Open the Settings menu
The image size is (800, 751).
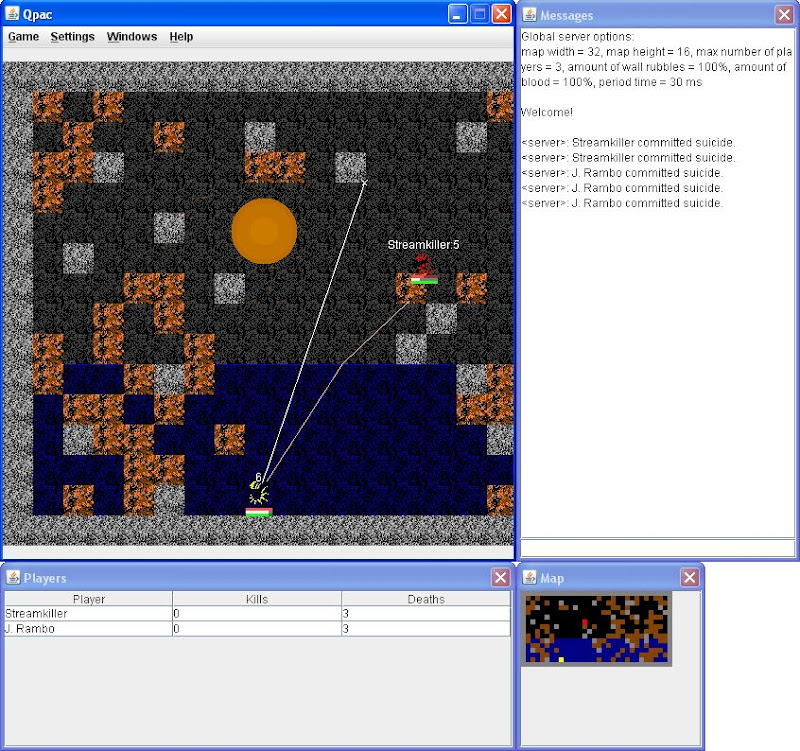[72, 36]
